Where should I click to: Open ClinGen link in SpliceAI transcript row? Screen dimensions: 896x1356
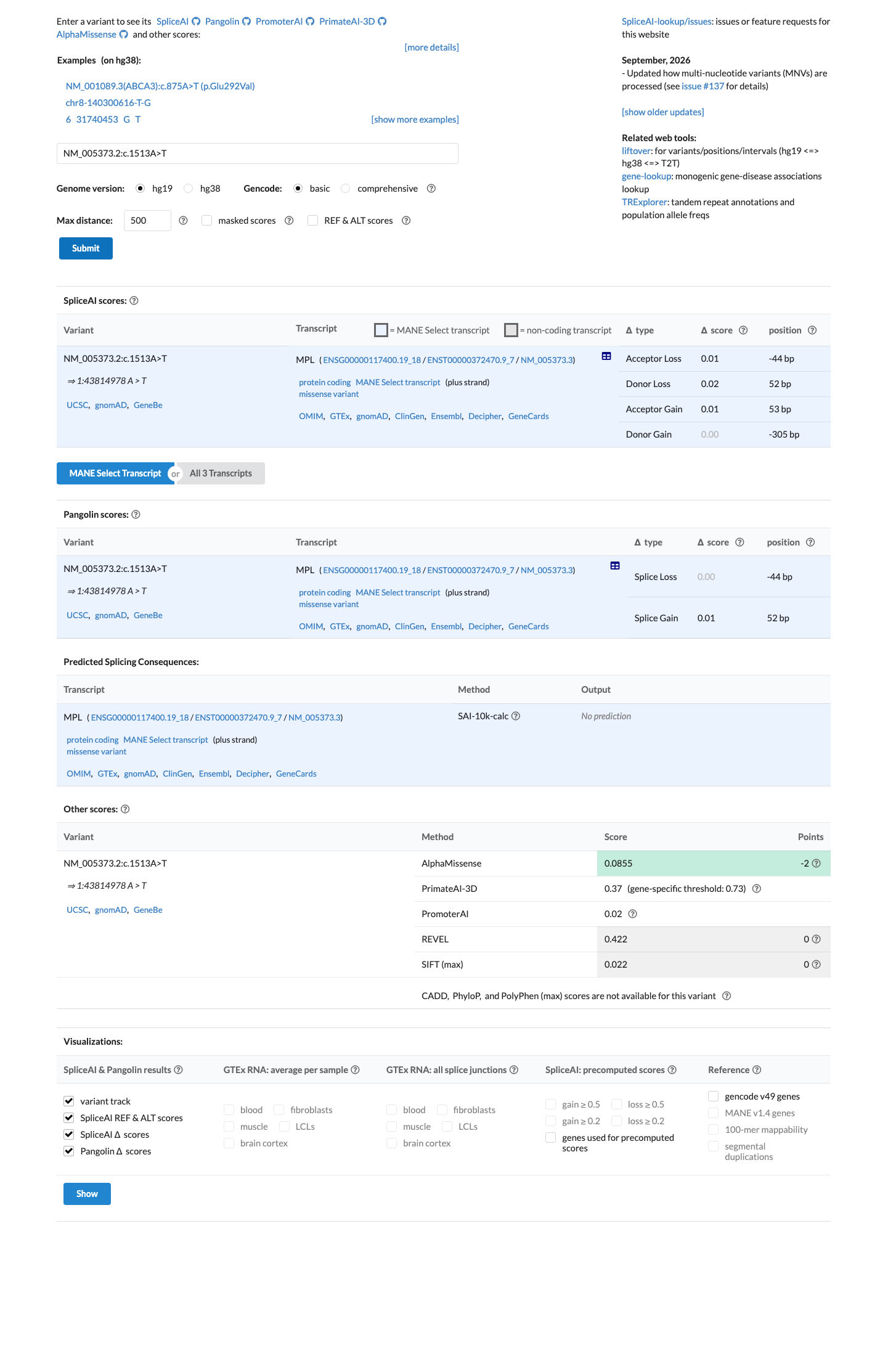pyautogui.click(x=410, y=417)
